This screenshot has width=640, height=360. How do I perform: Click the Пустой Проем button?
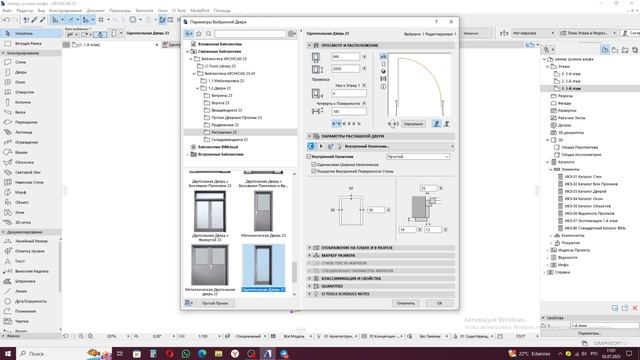pos(215,303)
